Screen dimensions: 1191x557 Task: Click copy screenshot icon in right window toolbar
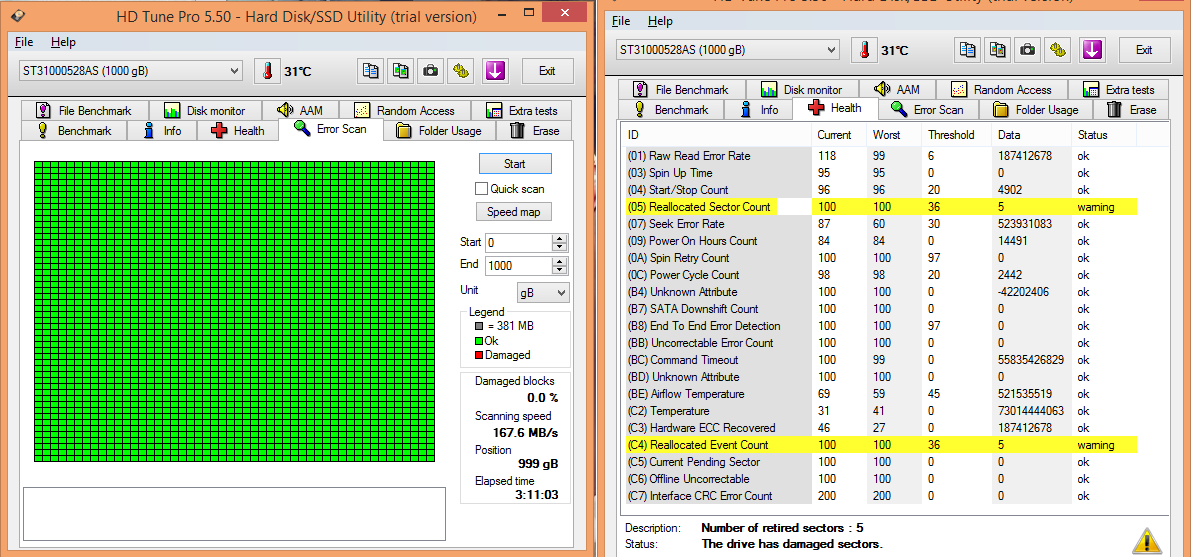997,50
